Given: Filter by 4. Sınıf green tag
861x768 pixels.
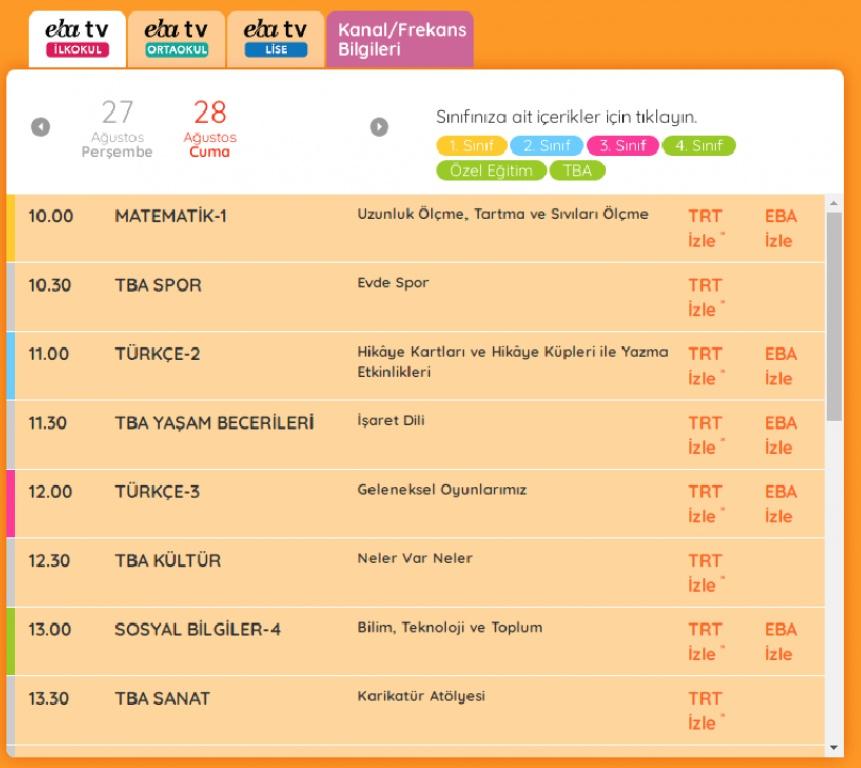Looking at the screenshot, I should [x=698, y=146].
